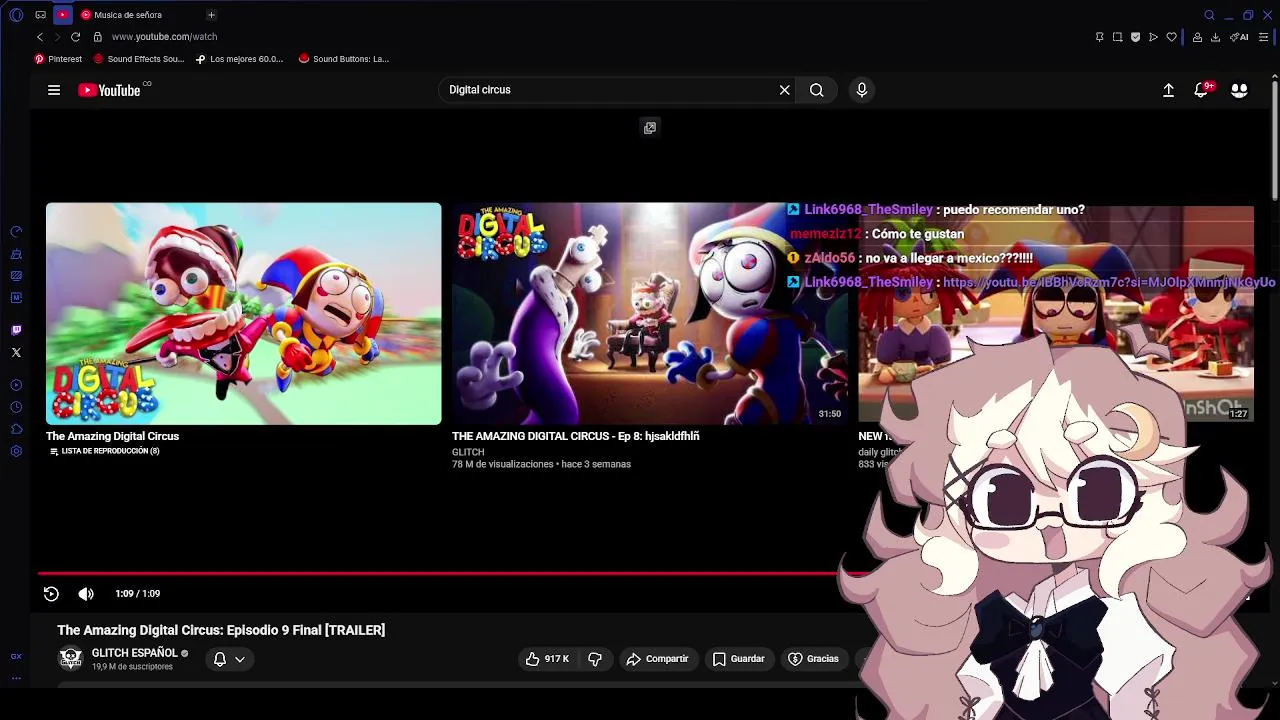Click the page vertical scrollbar
Image resolution: width=1280 pixels, height=720 pixels.
pyautogui.click(x=1275, y=140)
